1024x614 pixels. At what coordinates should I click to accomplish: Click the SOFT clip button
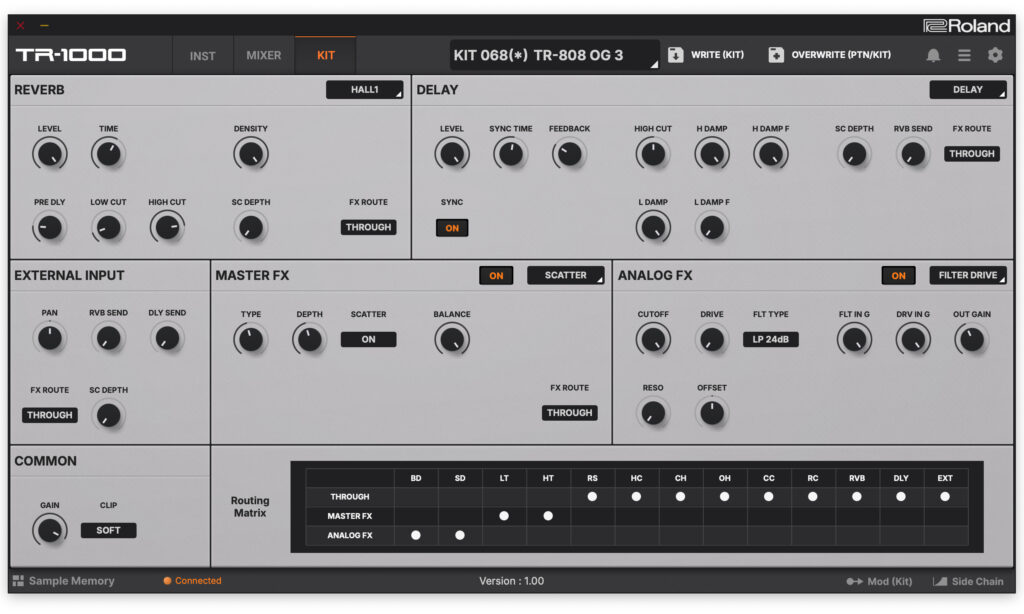[108, 531]
